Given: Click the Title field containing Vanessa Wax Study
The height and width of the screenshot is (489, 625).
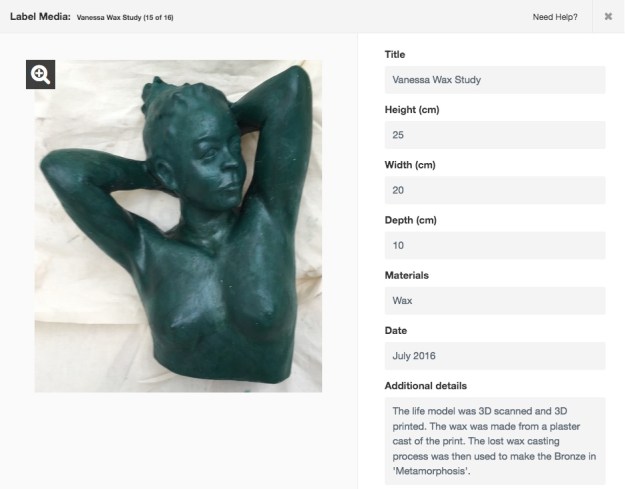Looking at the screenshot, I should point(495,80).
